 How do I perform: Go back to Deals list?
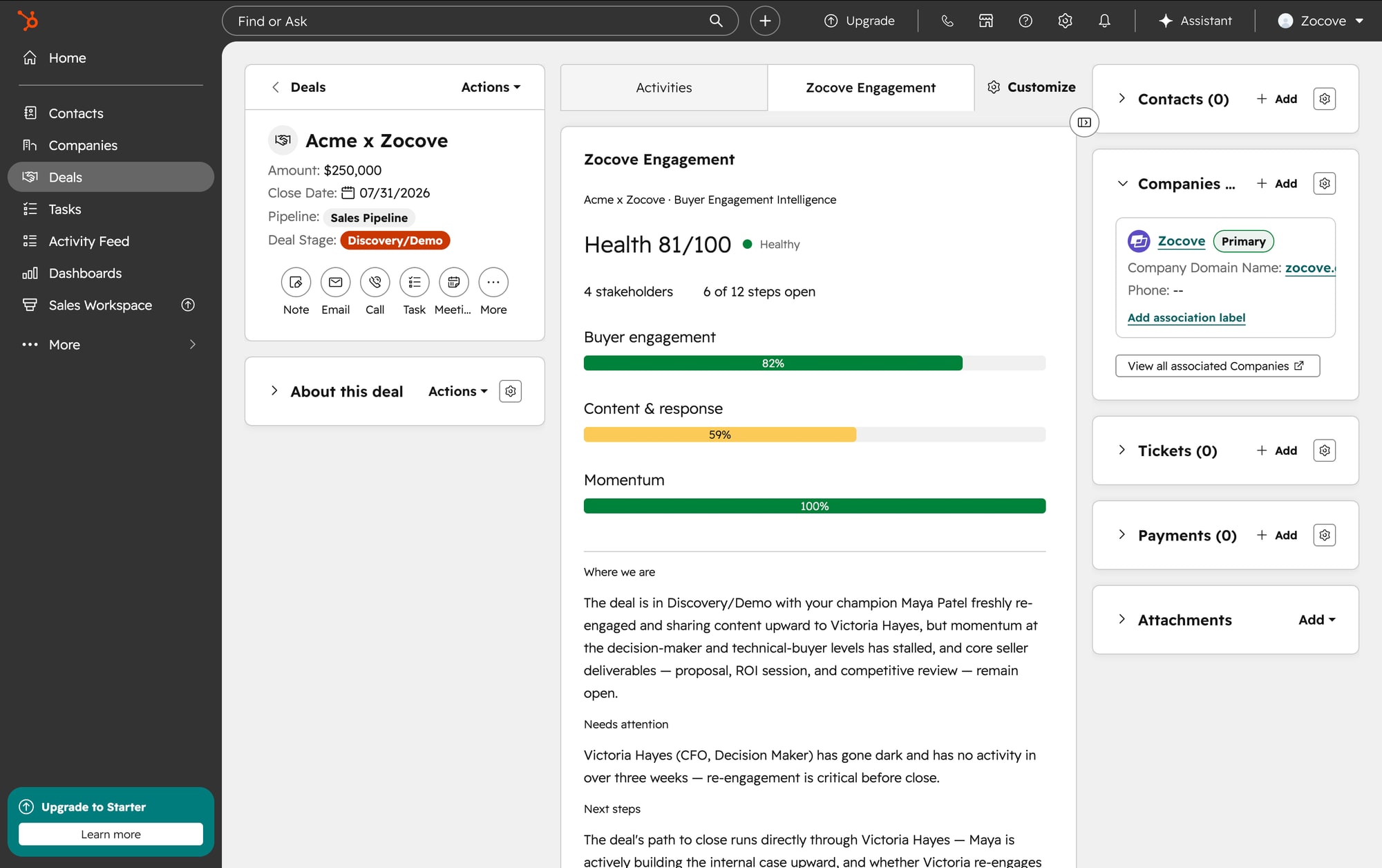299,87
